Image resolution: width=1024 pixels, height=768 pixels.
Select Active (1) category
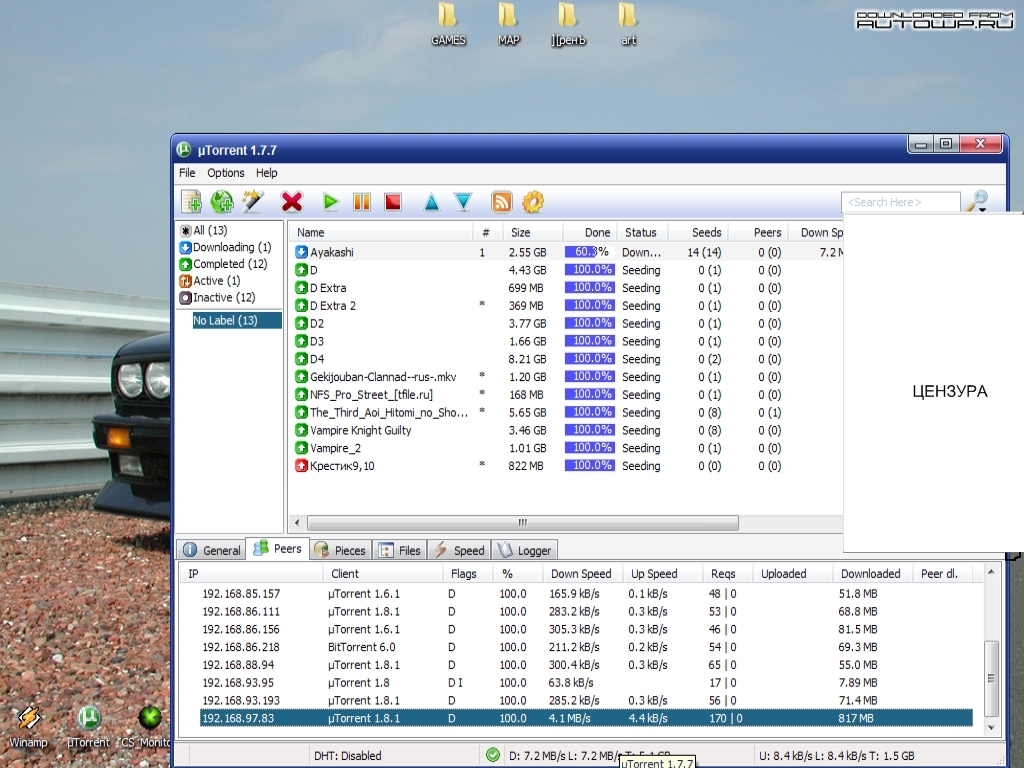click(210, 281)
